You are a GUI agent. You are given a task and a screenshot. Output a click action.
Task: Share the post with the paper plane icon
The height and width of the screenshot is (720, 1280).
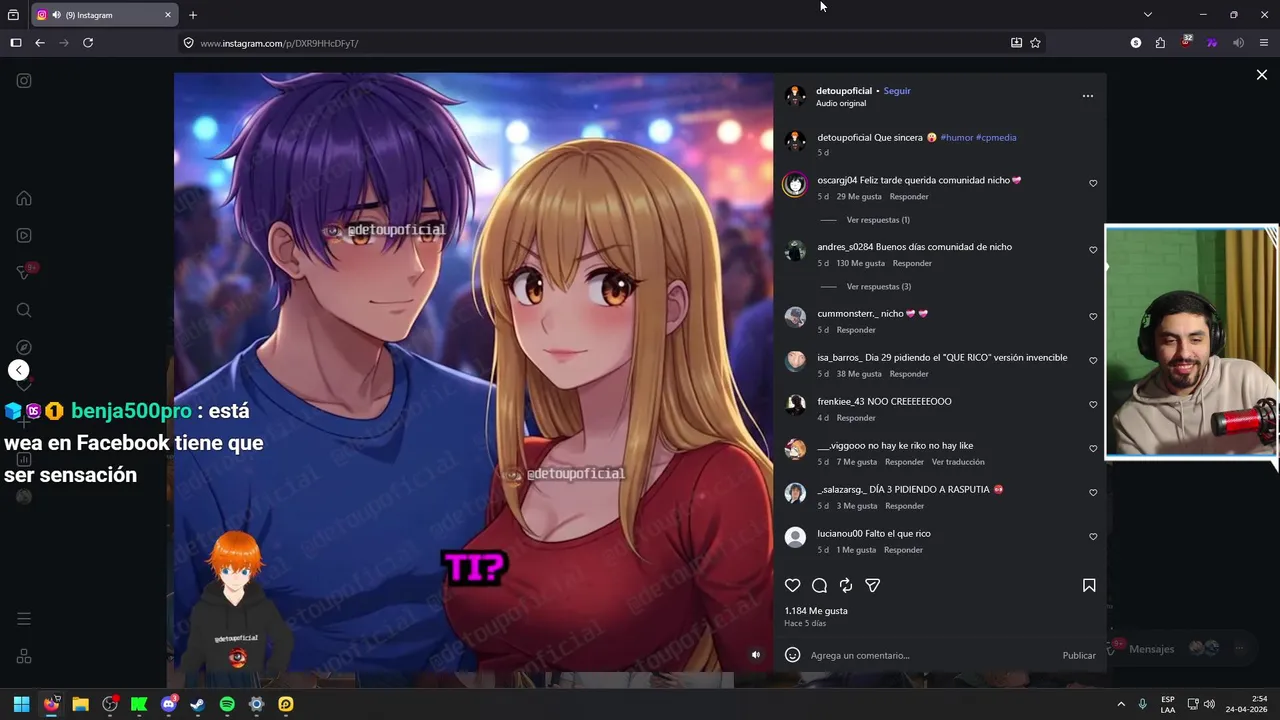872,586
